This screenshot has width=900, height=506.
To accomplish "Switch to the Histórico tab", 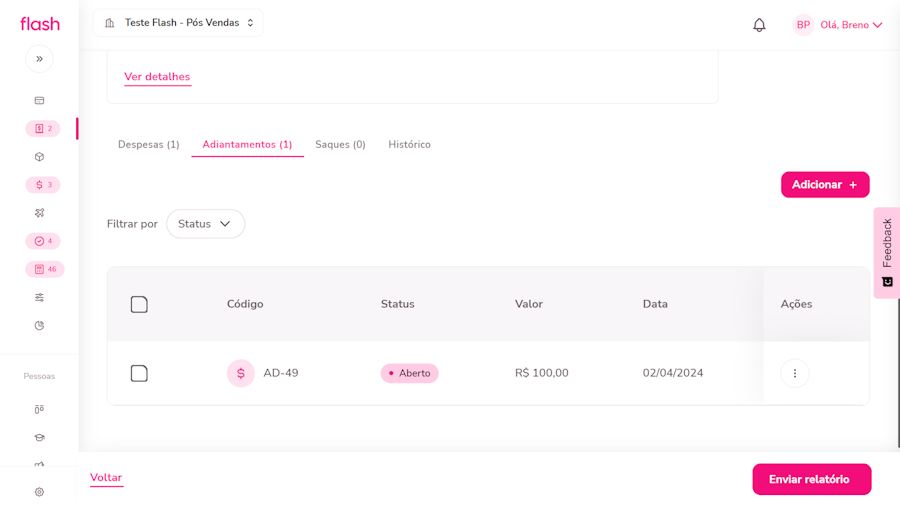I will pyautogui.click(x=409, y=145).
